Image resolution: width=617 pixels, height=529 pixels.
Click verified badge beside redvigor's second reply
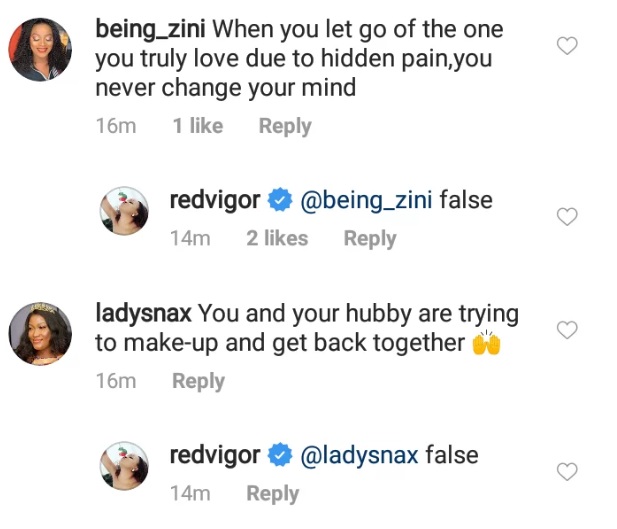pos(280,456)
